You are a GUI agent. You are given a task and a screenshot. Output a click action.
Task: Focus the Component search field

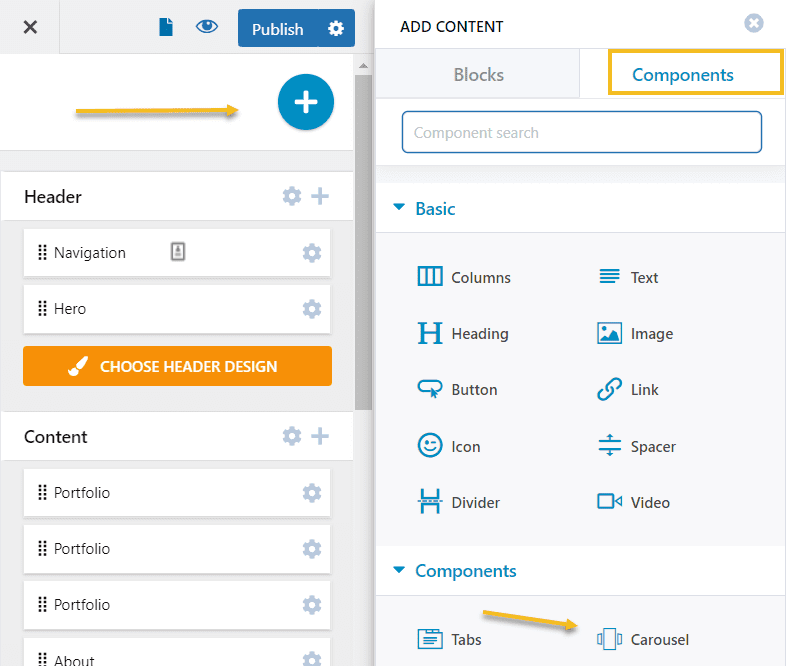pyautogui.click(x=581, y=132)
